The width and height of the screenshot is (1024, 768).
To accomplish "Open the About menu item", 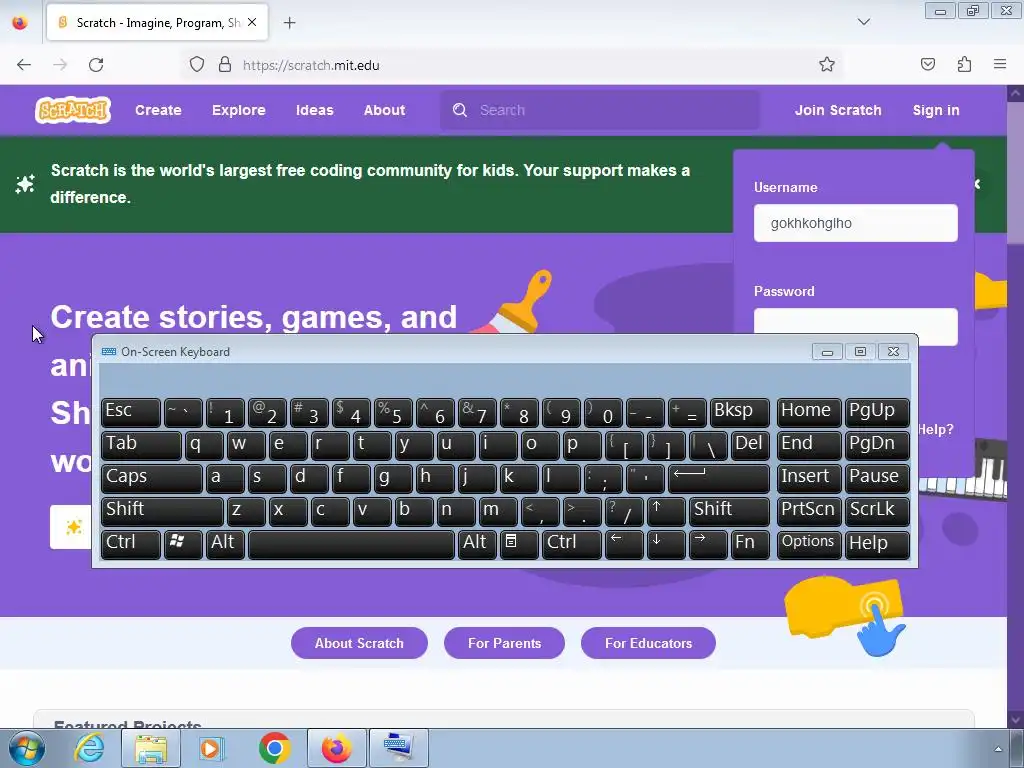I will tap(384, 110).
